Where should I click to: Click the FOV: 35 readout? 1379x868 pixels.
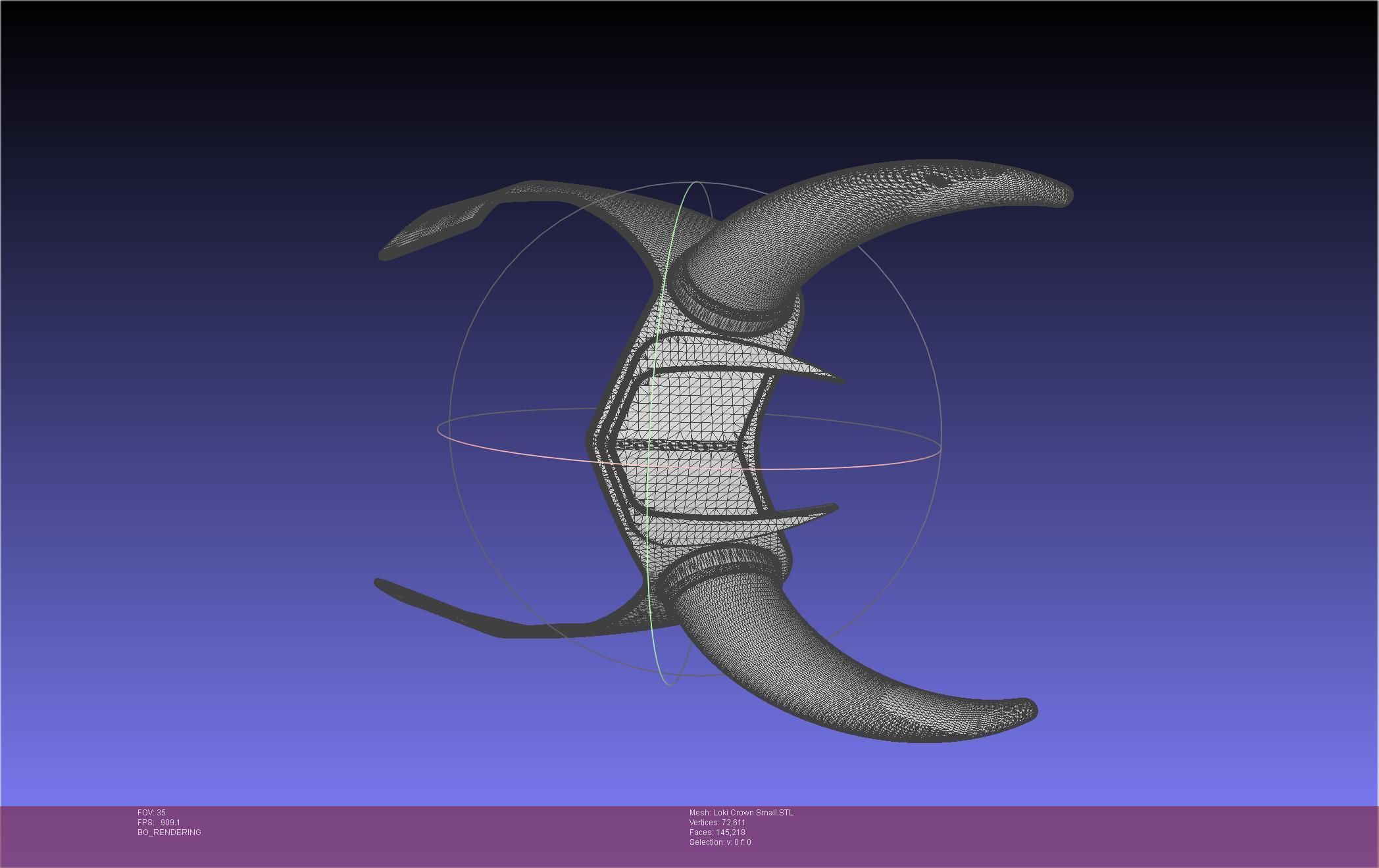[151, 813]
